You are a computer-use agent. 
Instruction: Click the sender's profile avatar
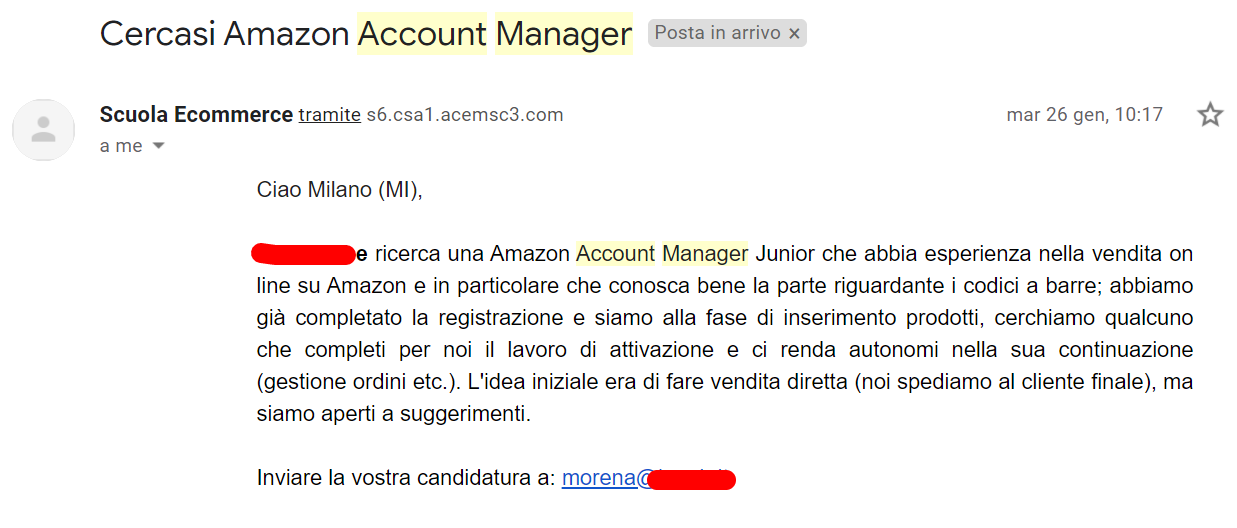(43, 130)
